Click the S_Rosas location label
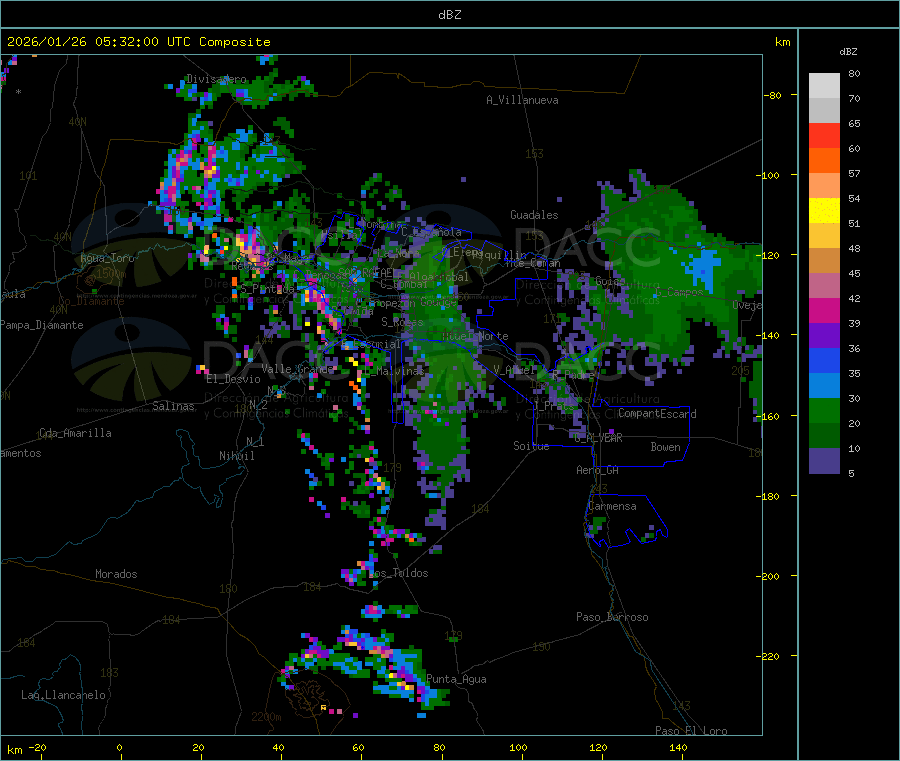The width and height of the screenshot is (900, 761). 402,322
